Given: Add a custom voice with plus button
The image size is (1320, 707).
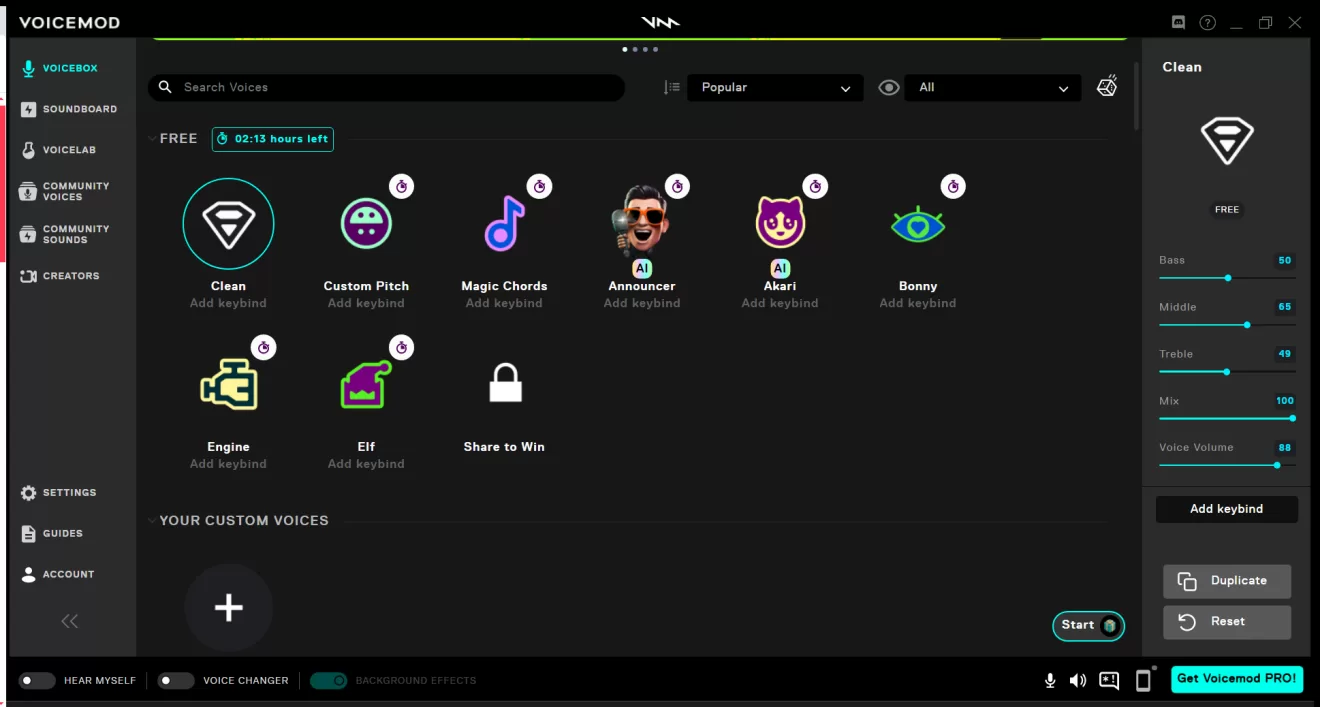Looking at the screenshot, I should pos(229,608).
